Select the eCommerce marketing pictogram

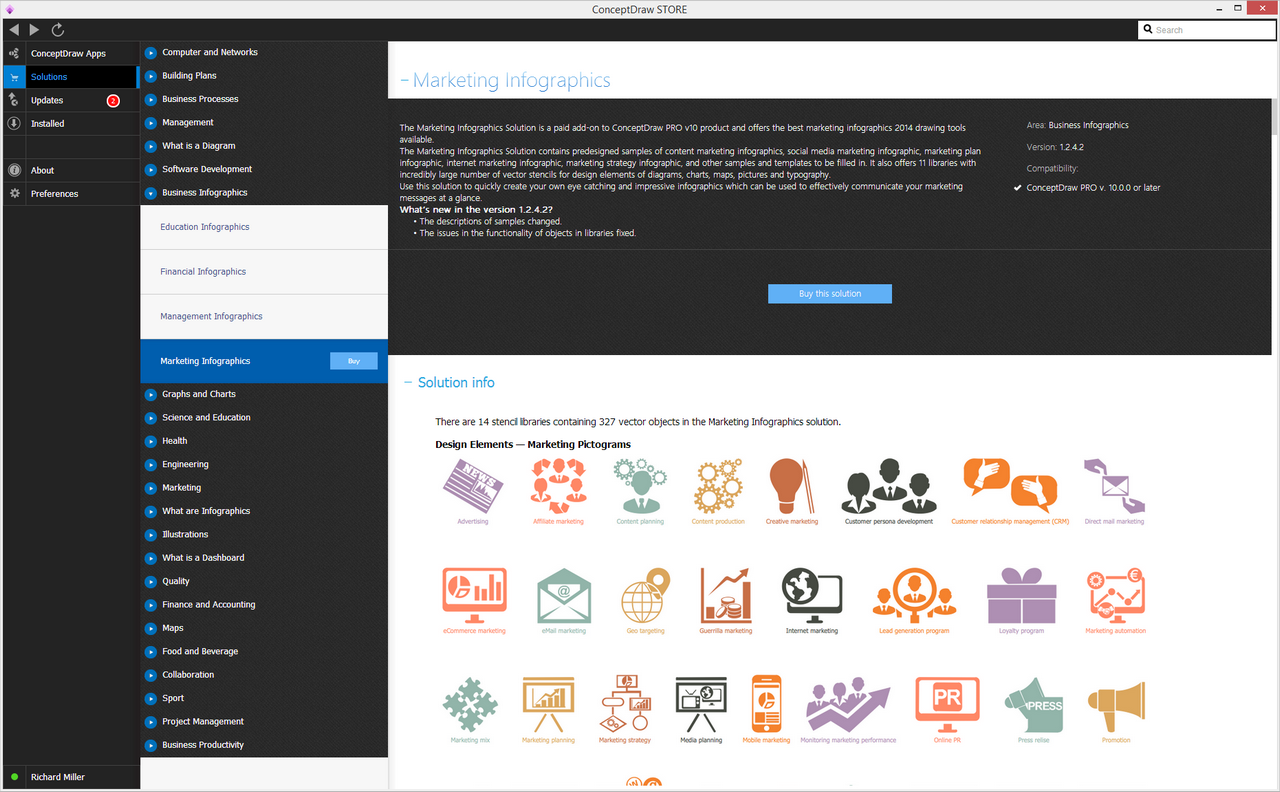474,595
